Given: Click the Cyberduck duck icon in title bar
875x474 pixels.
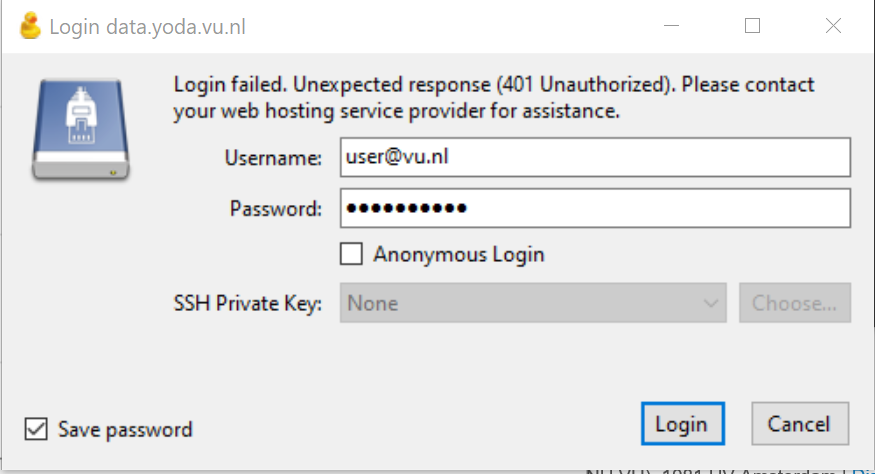Looking at the screenshot, I should pyautogui.click(x=30, y=27).
